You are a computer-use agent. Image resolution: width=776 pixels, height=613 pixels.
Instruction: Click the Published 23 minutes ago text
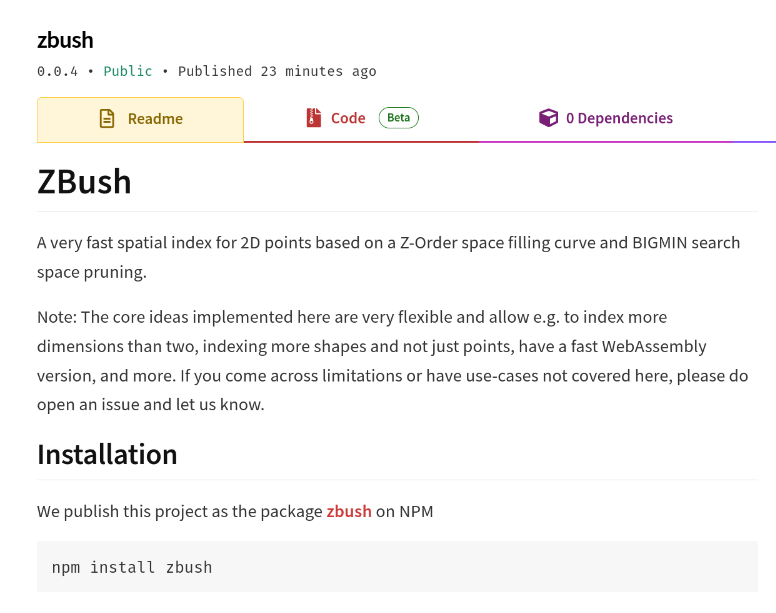click(277, 71)
